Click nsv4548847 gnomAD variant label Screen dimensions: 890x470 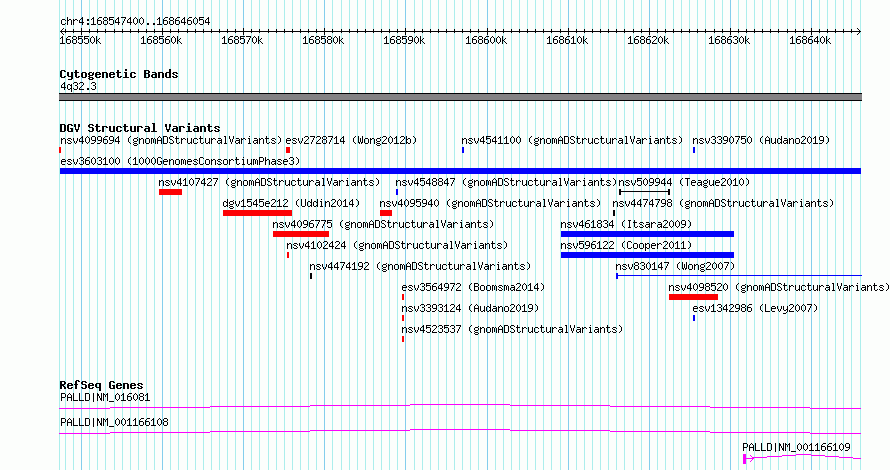[x=506, y=182]
